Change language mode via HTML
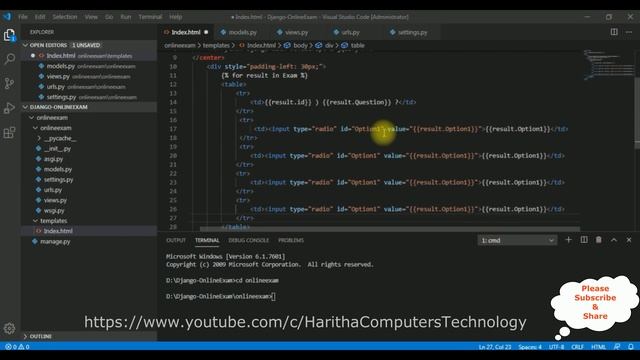Image resolution: width=640 pixels, height=360 pixels. point(599,347)
